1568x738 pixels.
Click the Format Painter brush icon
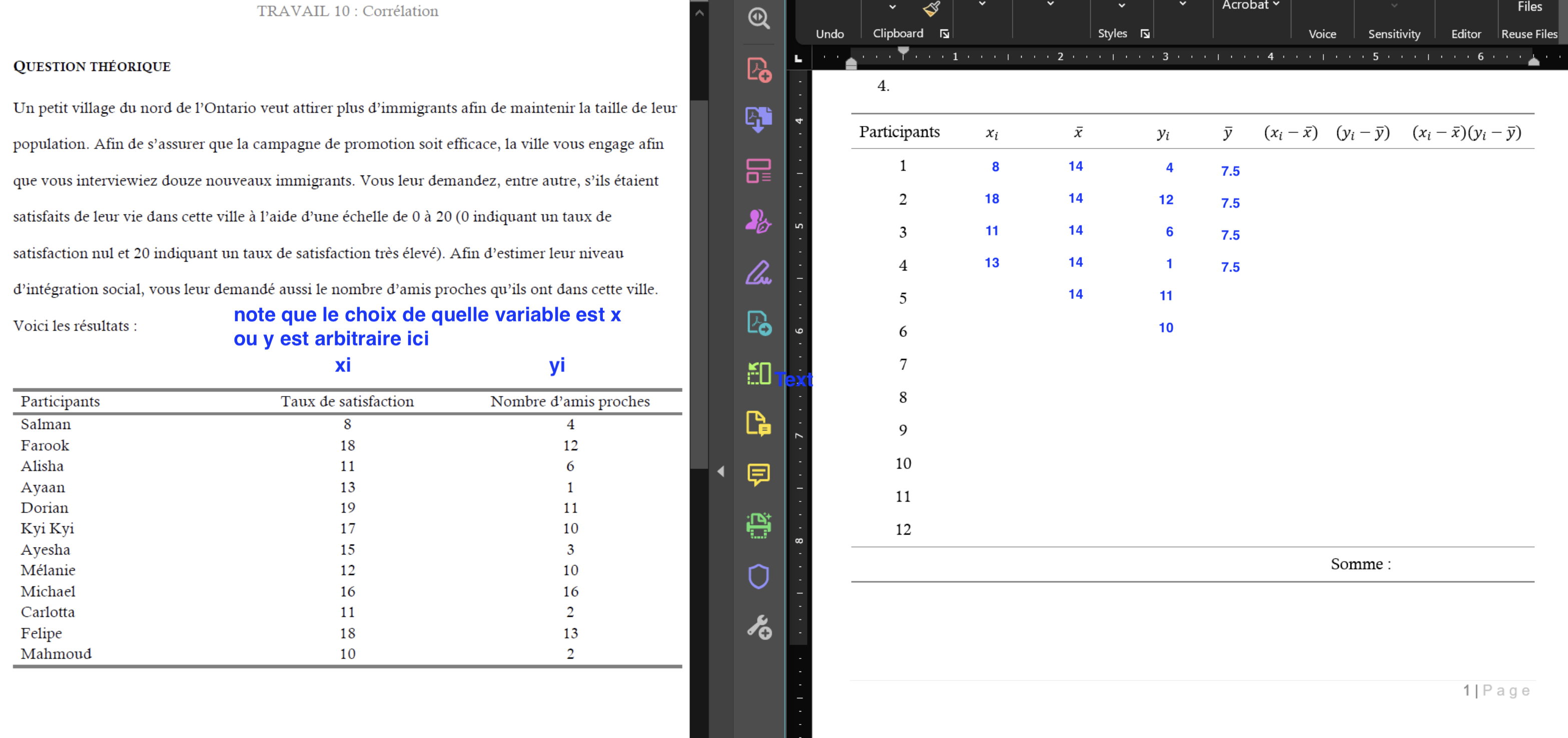click(x=931, y=8)
